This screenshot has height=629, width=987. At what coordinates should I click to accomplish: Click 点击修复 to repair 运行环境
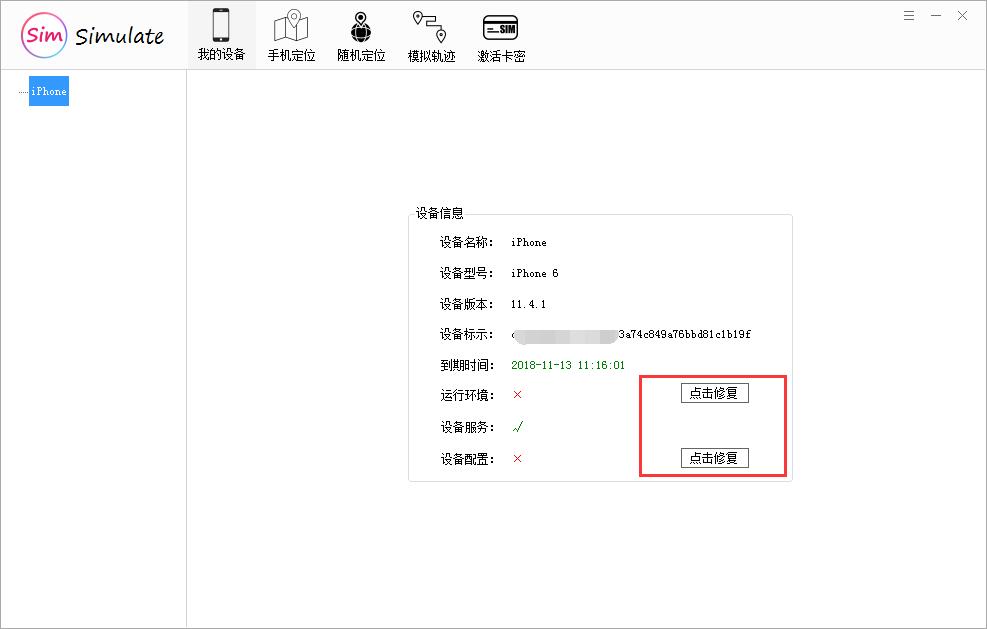tap(714, 392)
